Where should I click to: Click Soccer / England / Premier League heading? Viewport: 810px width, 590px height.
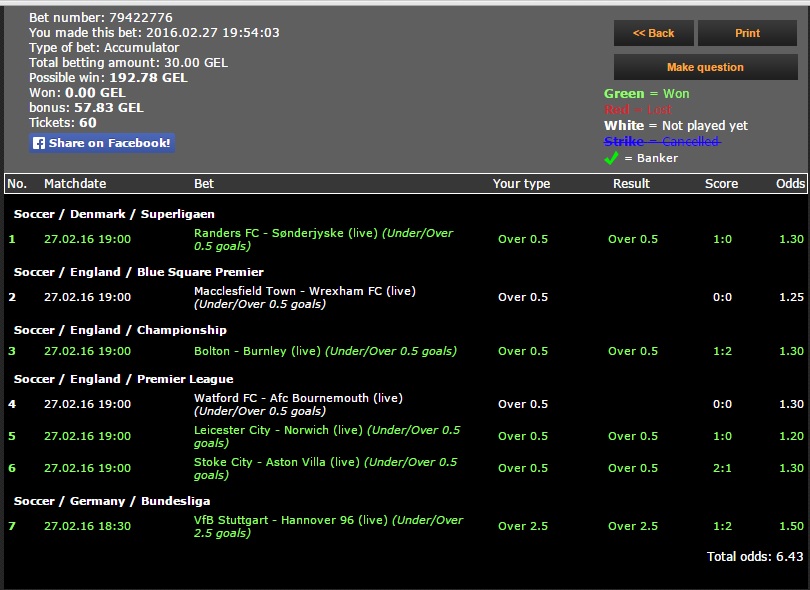pyautogui.click(x=123, y=379)
